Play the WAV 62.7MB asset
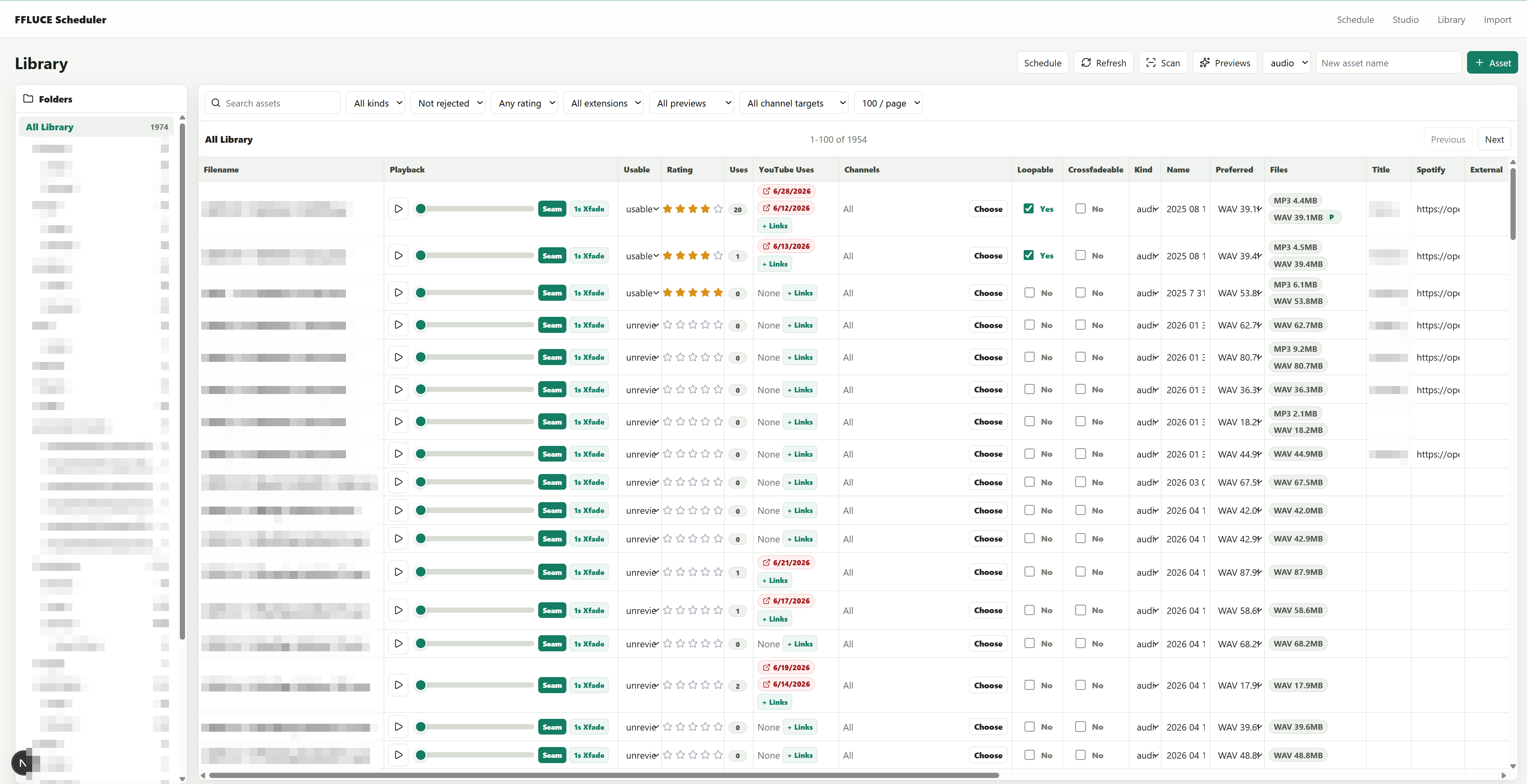The height and width of the screenshot is (784, 1527). pos(398,325)
